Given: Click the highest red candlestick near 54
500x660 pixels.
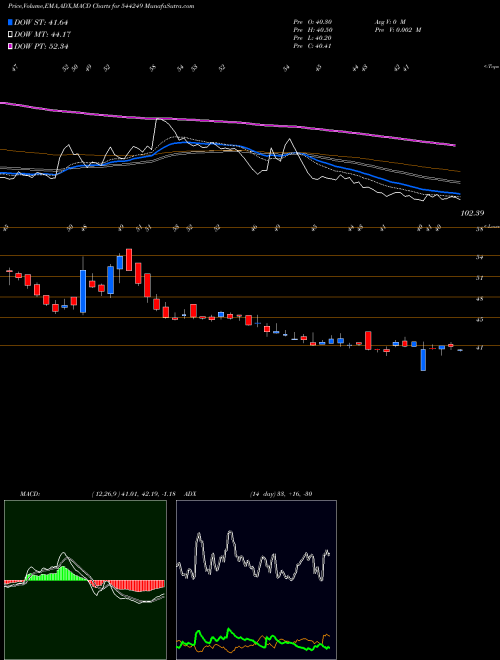Looking at the screenshot, I should coord(129,260).
